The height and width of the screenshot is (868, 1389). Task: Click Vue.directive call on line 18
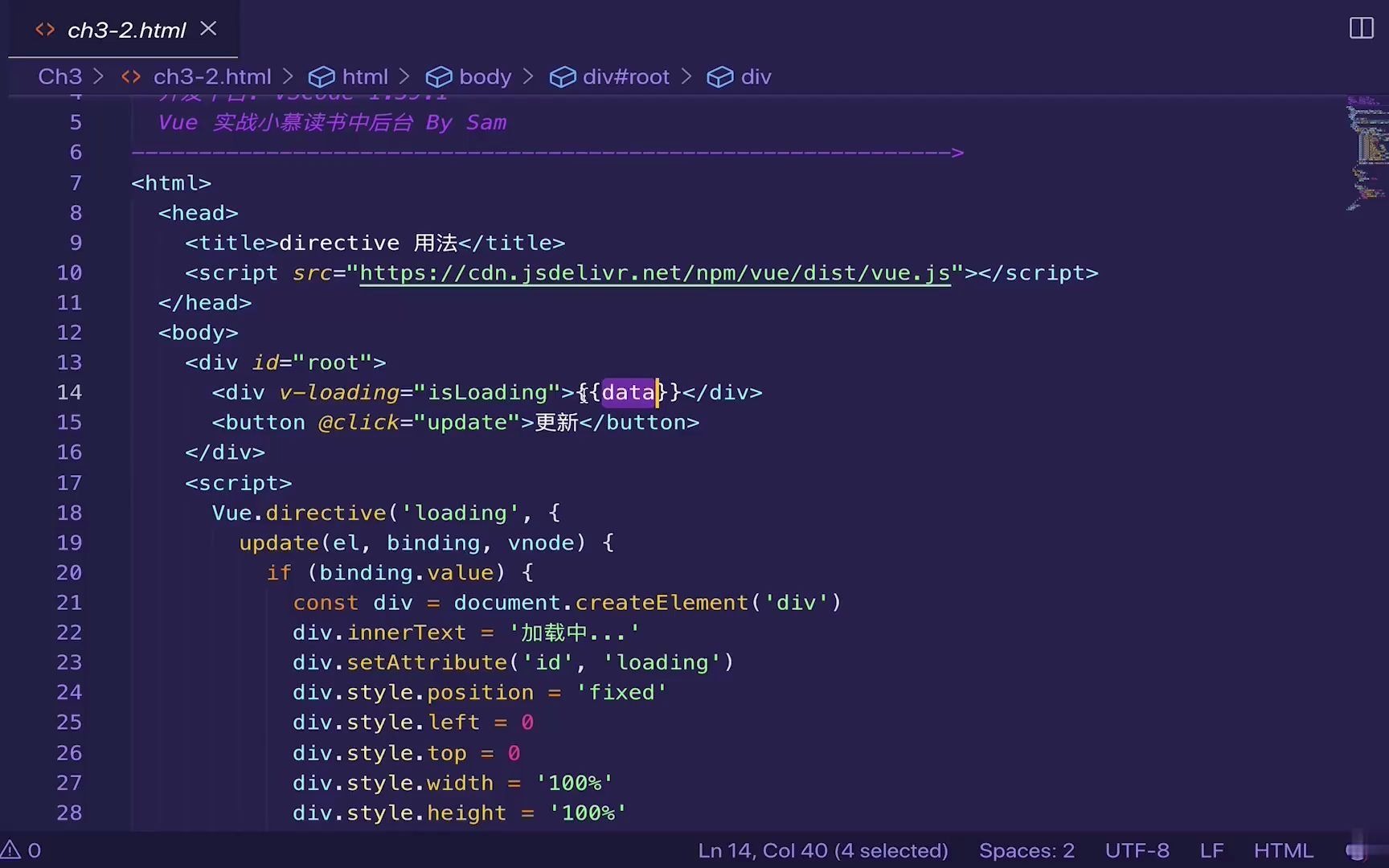click(299, 513)
